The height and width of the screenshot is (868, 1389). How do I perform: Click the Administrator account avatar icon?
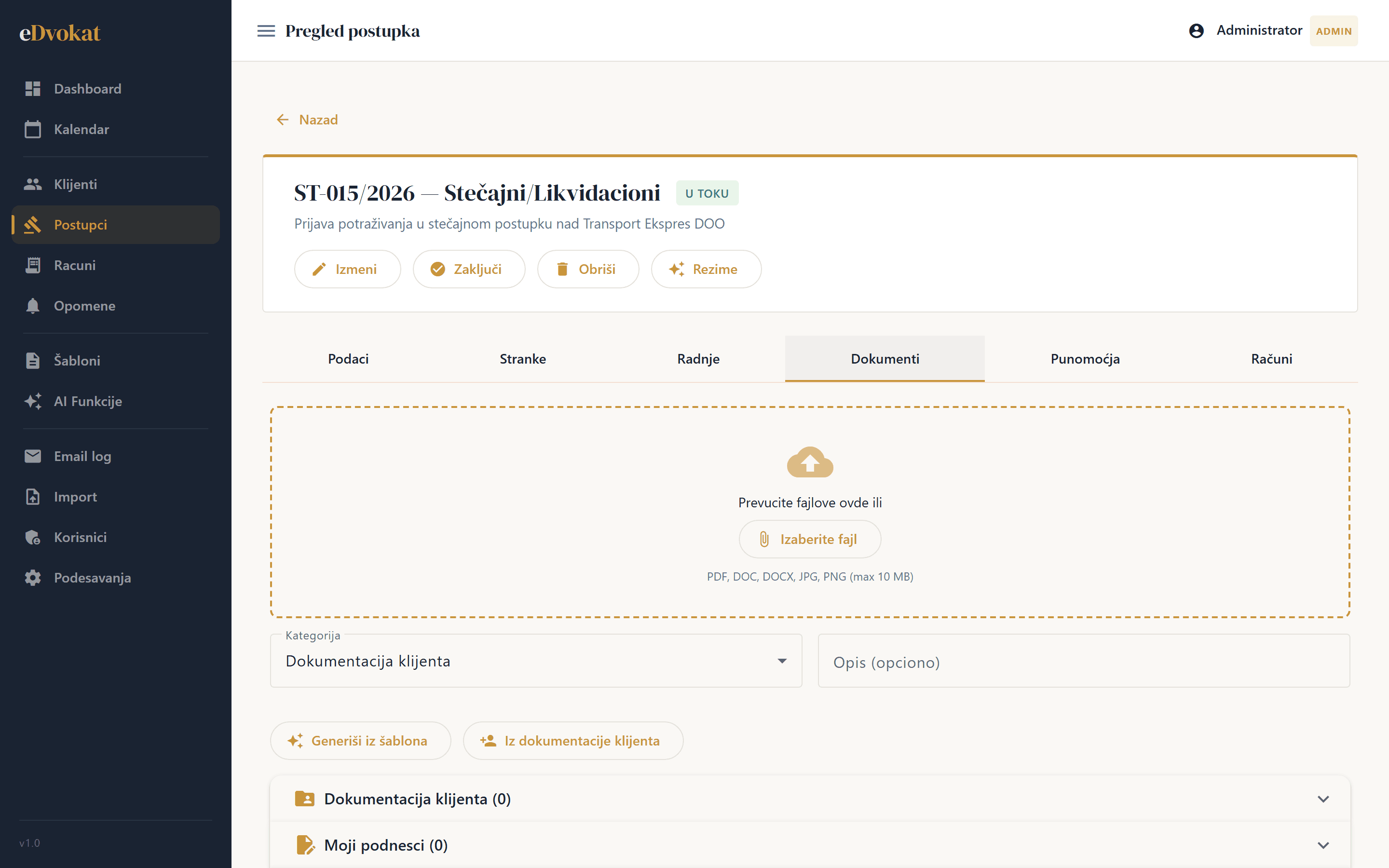pyautogui.click(x=1196, y=30)
